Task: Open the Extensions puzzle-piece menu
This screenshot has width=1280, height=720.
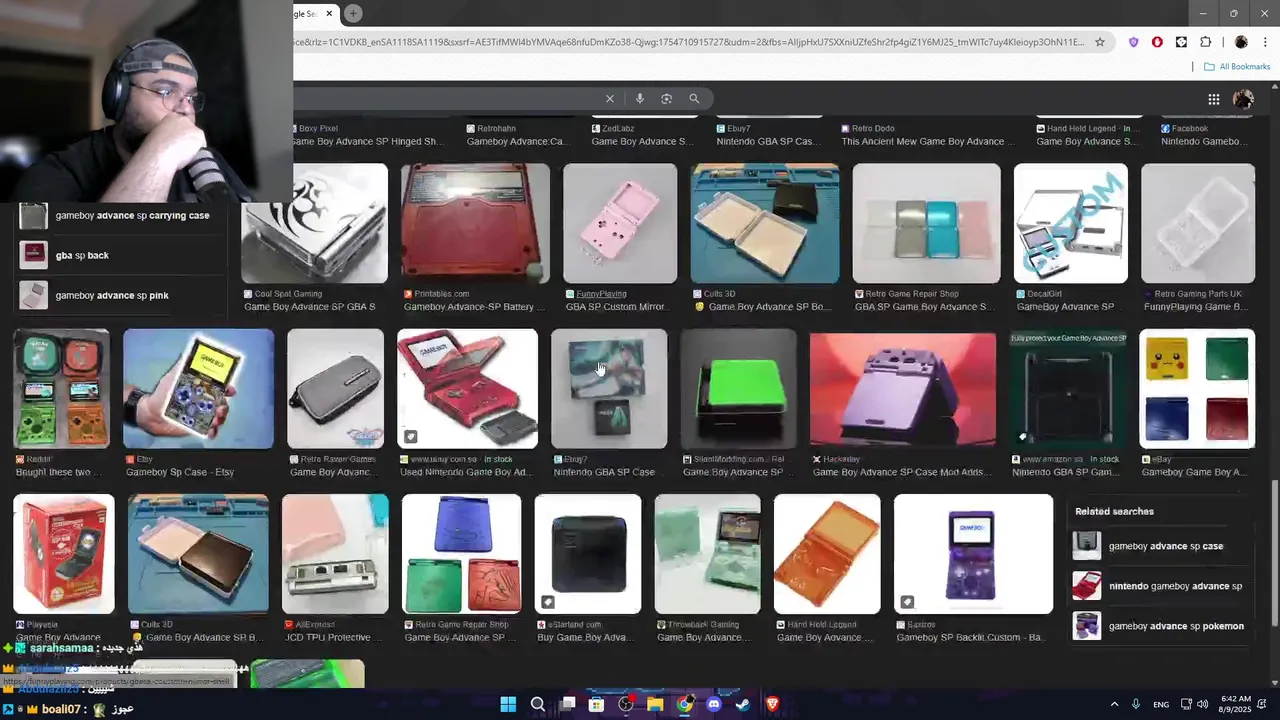Action: 1205,42
